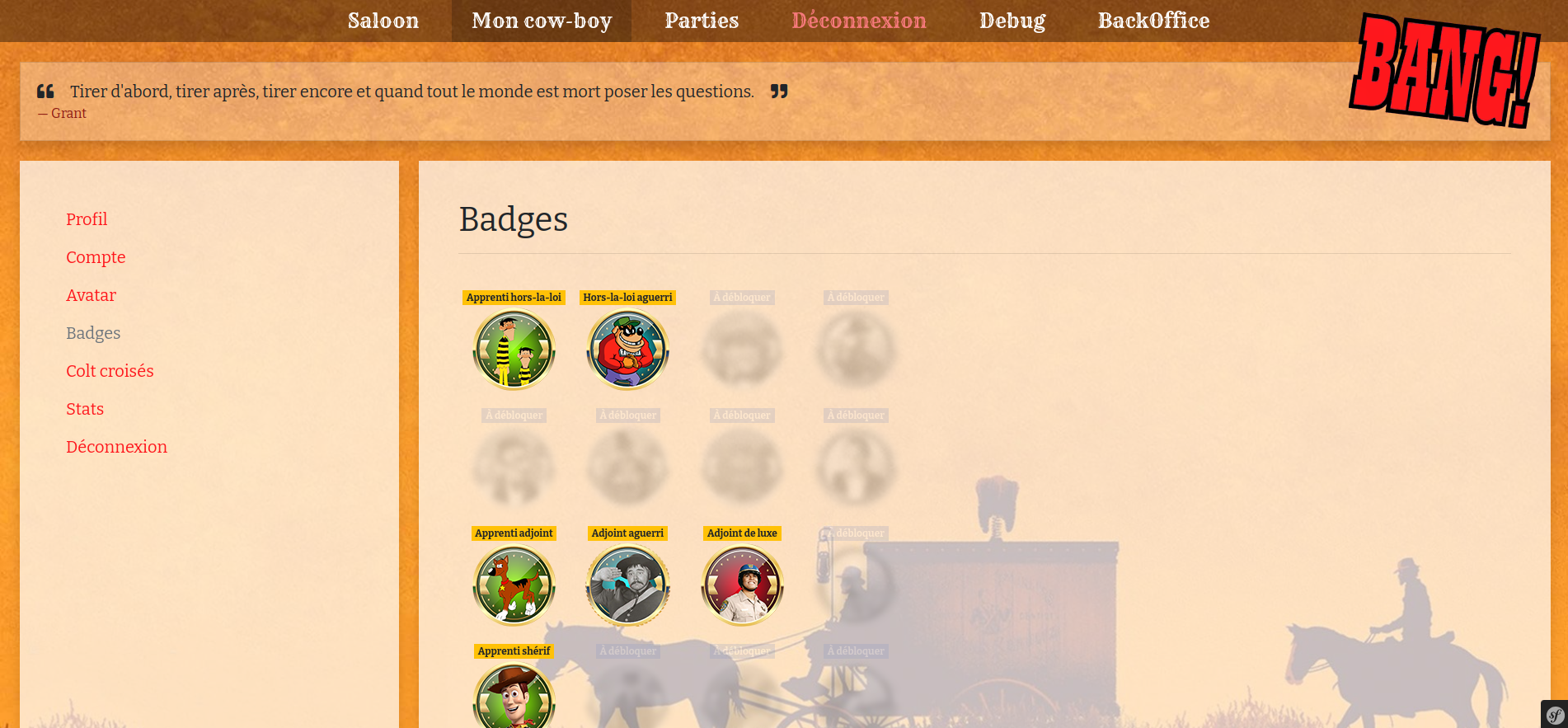Open the BackOffice page
Image resolution: width=1568 pixels, height=728 pixels.
click(x=1153, y=21)
